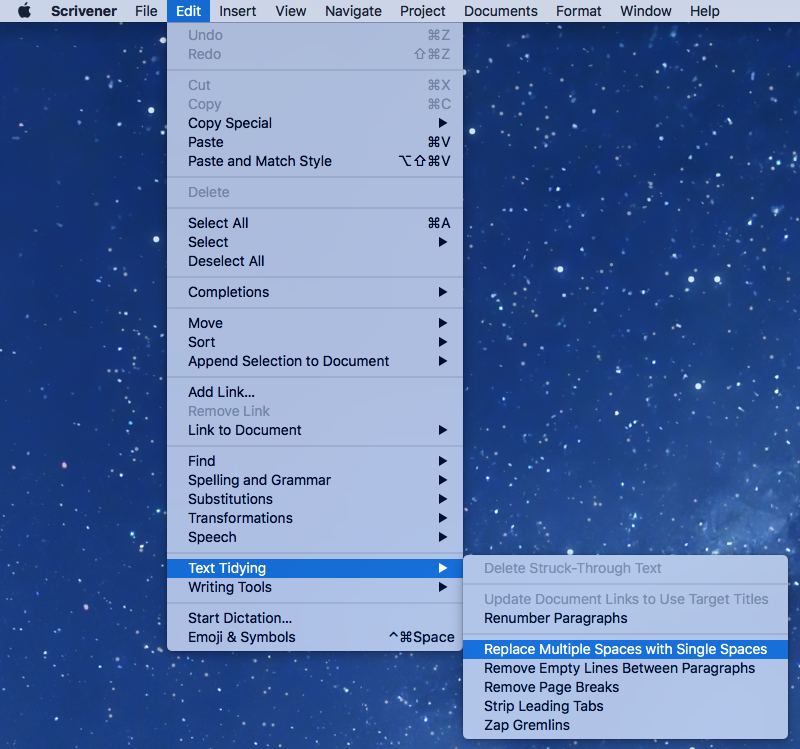
Task: Expand the Completions submenu
Action: [x=315, y=292]
